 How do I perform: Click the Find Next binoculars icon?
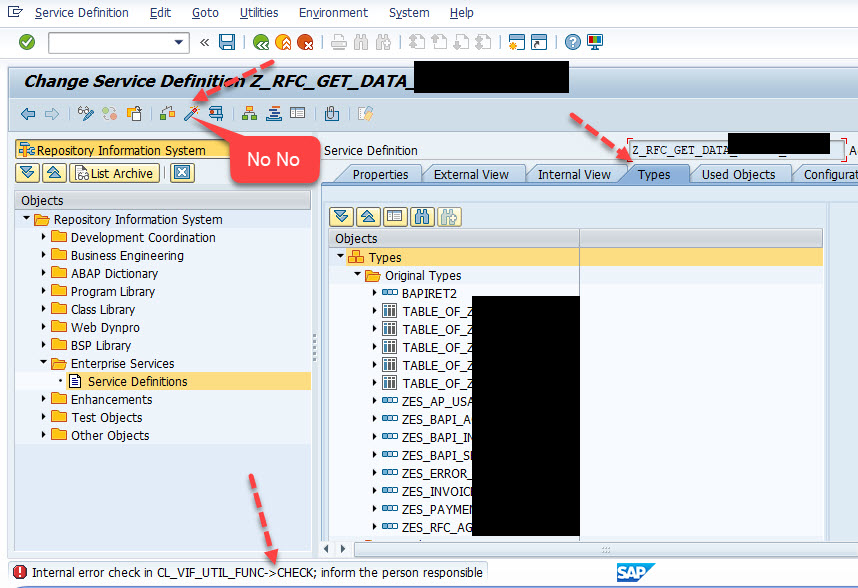point(383,42)
